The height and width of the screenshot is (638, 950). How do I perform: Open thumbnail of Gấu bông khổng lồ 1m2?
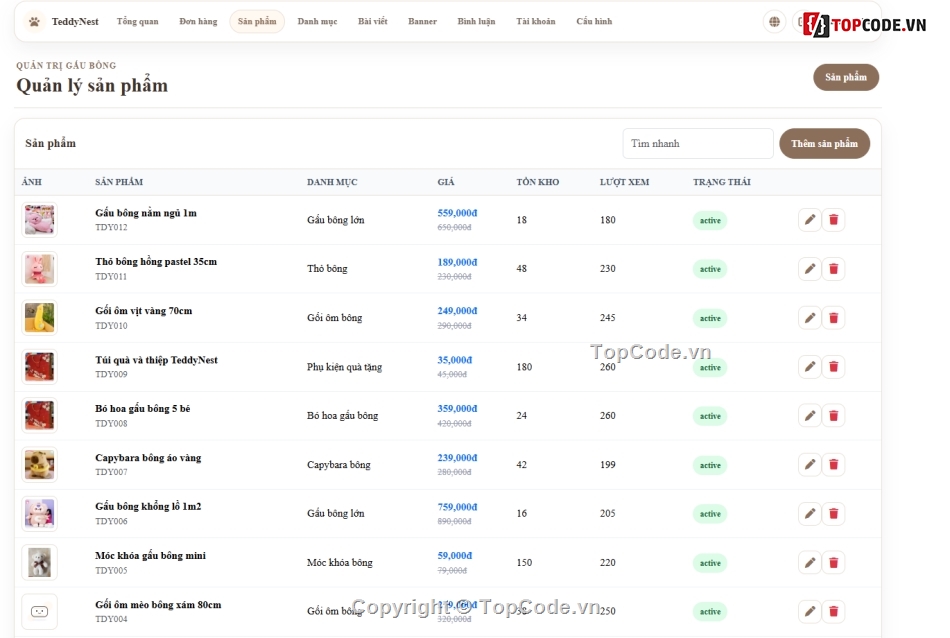click(x=39, y=514)
